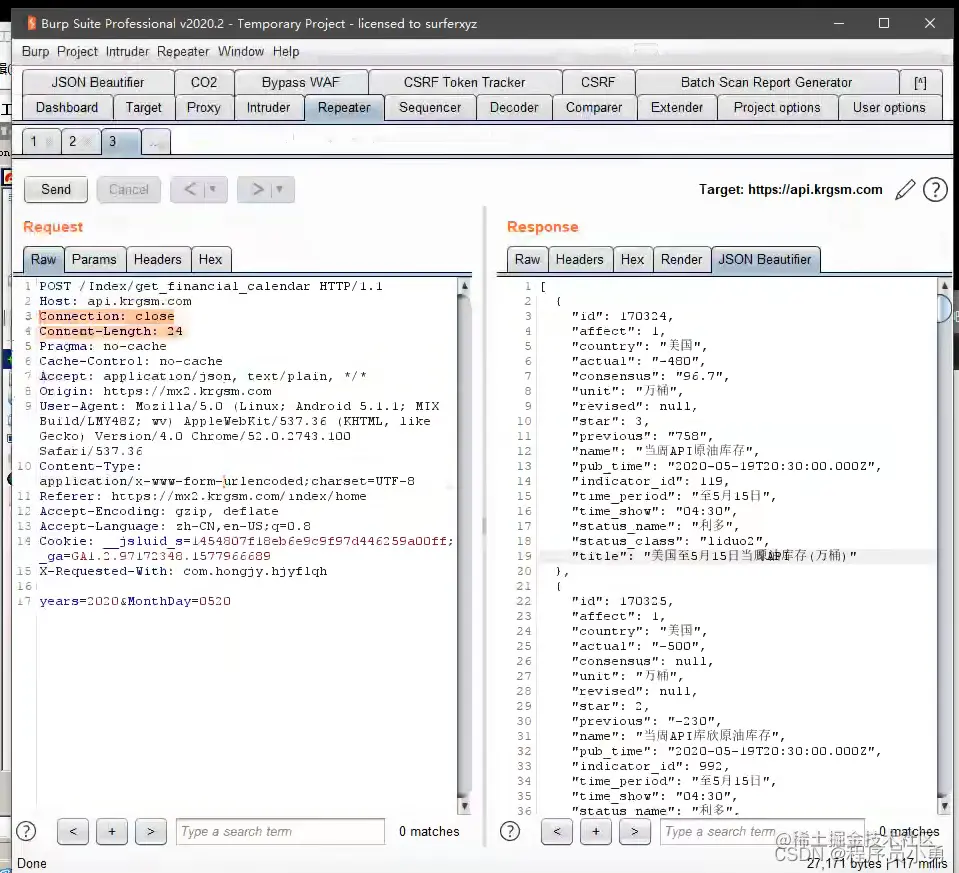
Task: Open the User options tab
Action: (x=889, y=108)
